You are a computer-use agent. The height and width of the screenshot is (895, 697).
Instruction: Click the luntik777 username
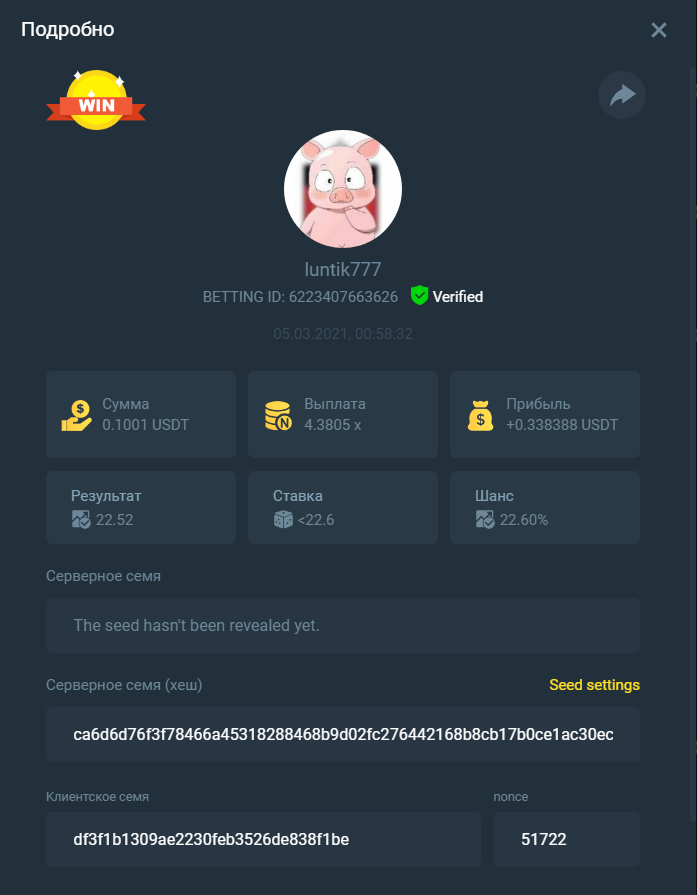pos(343,269)
